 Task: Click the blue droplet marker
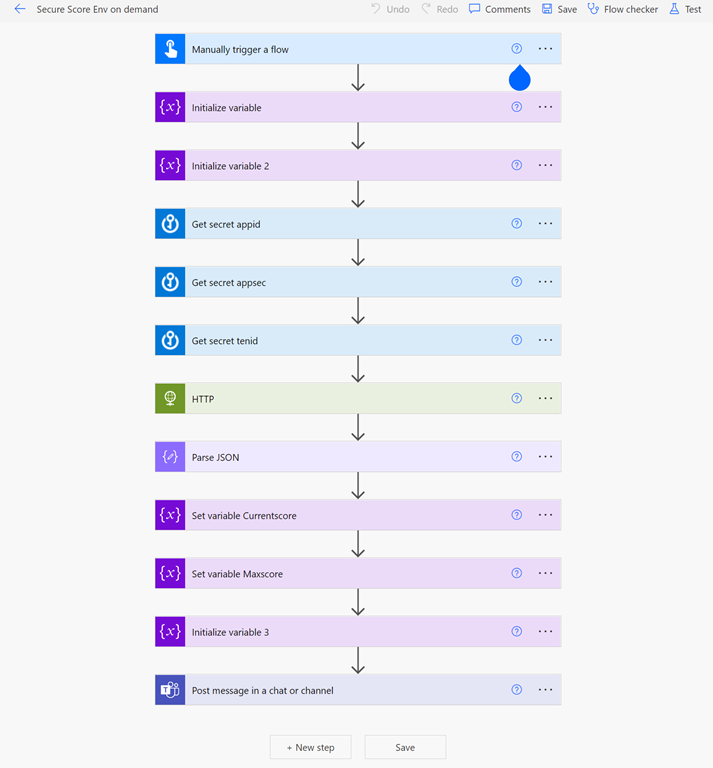(x=519, y=79)
